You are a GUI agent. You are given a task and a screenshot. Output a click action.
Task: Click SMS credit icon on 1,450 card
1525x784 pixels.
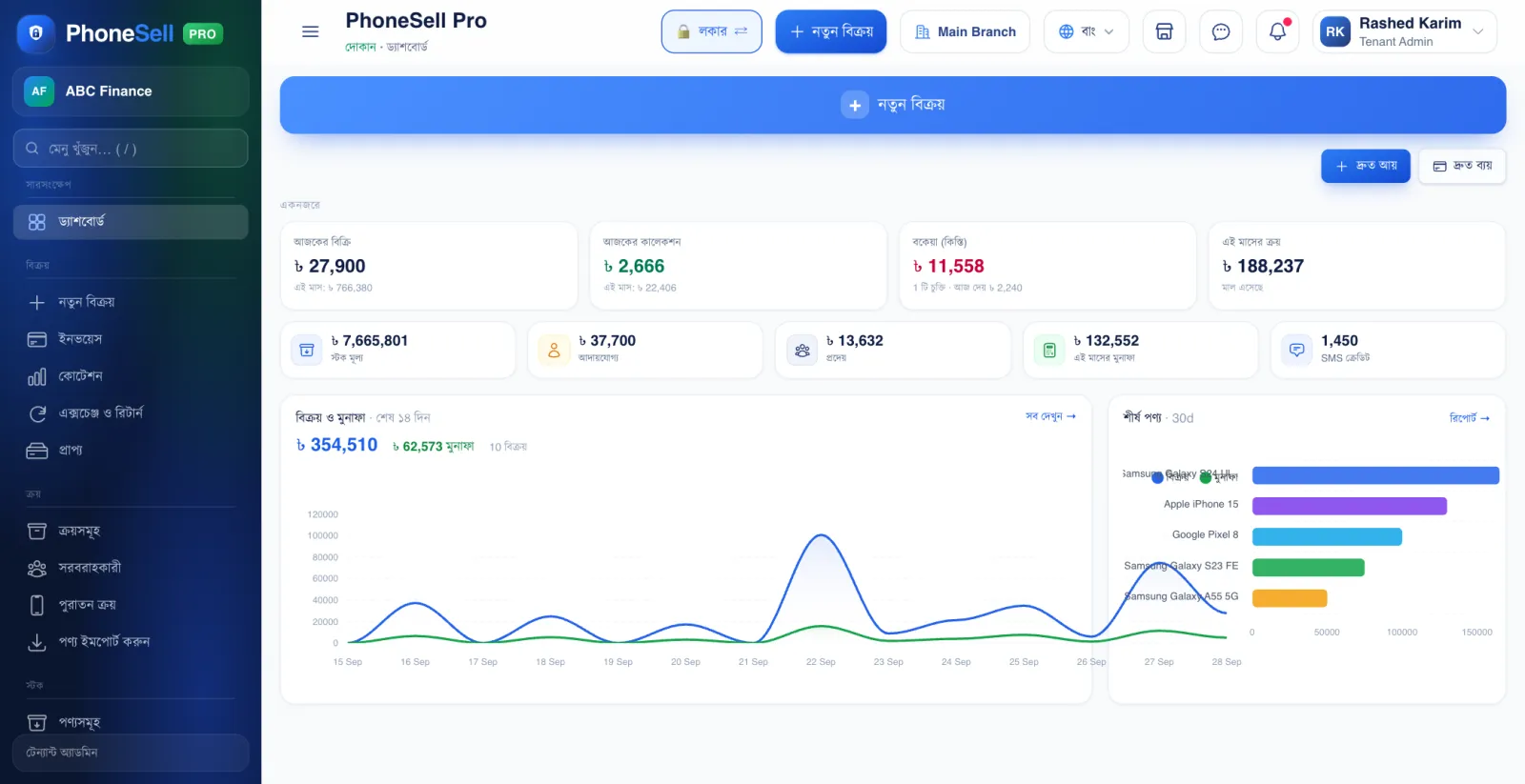point(1296,350)
